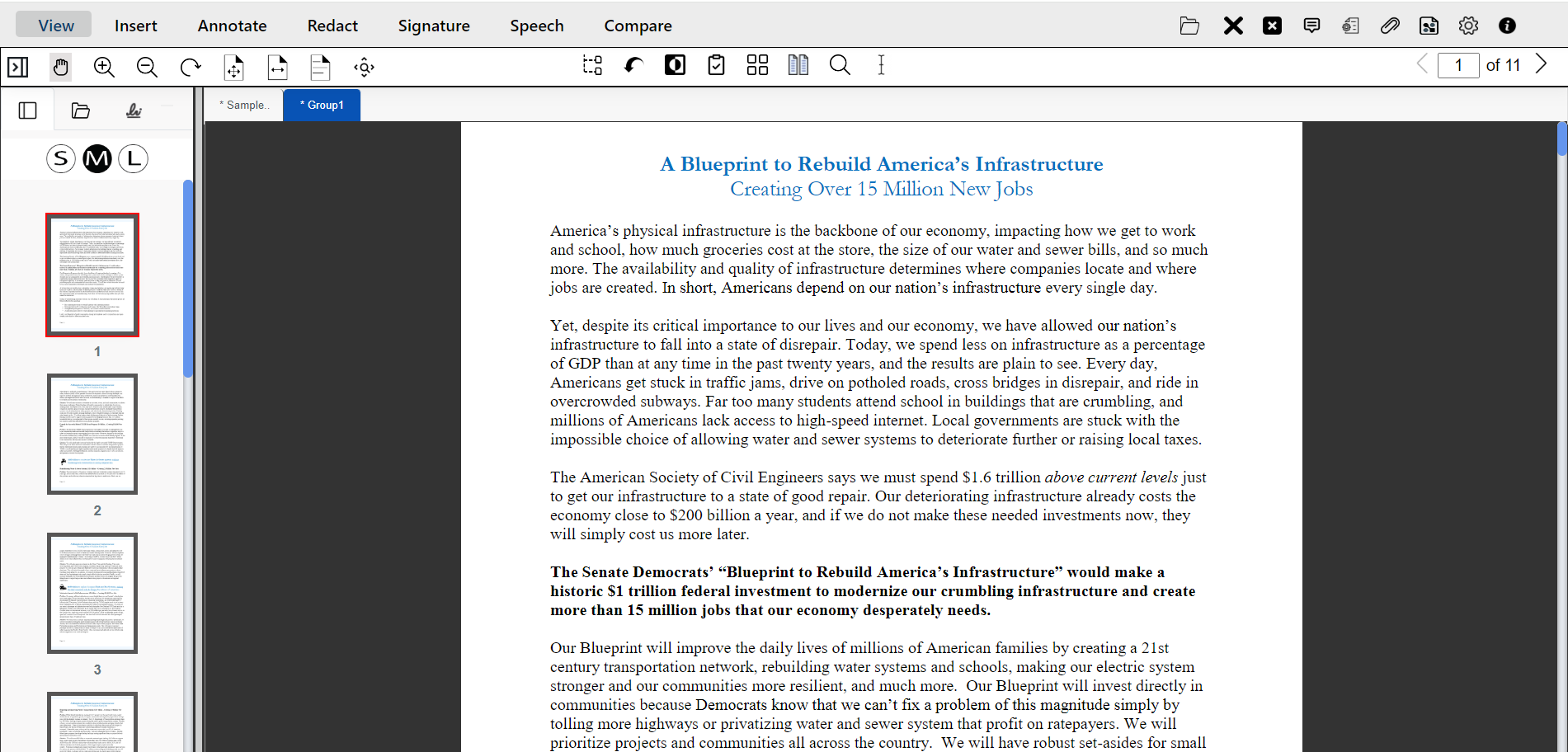The width and height of the screenshot is (1568, 752).
Task: Collapse using the previous page chevron
Action: (1421, 63)
